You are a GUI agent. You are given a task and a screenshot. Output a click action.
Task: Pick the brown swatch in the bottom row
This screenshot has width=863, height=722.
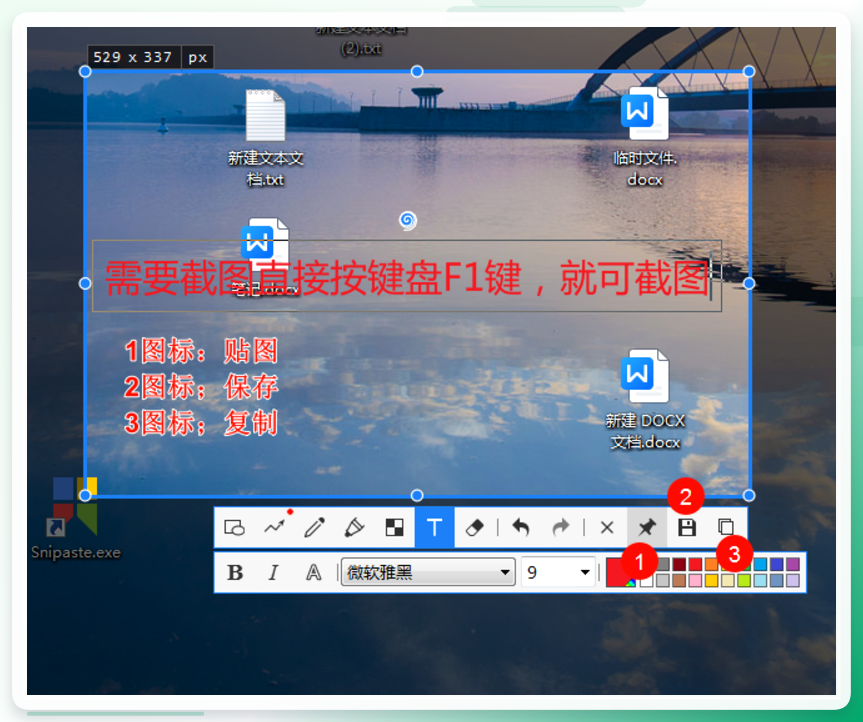(679, 581)
